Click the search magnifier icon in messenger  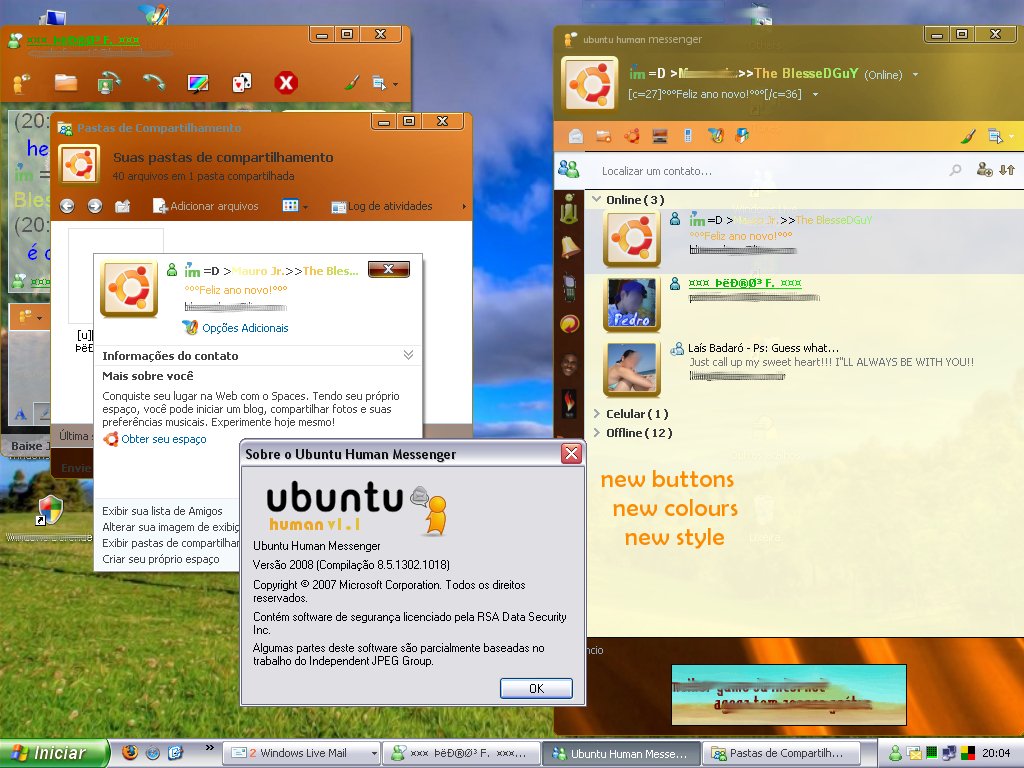tap(955, 170)
